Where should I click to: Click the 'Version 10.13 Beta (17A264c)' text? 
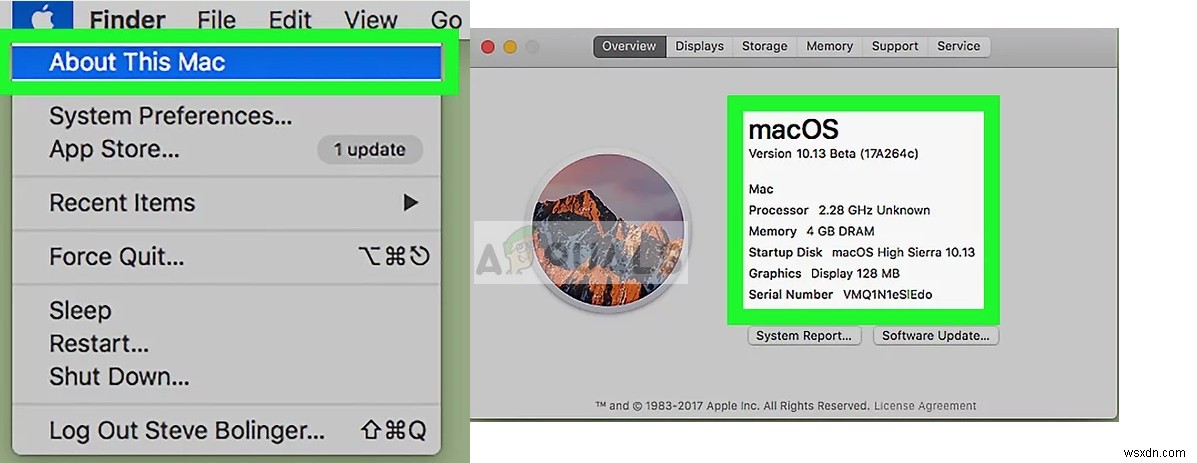(x=833, y=154)
